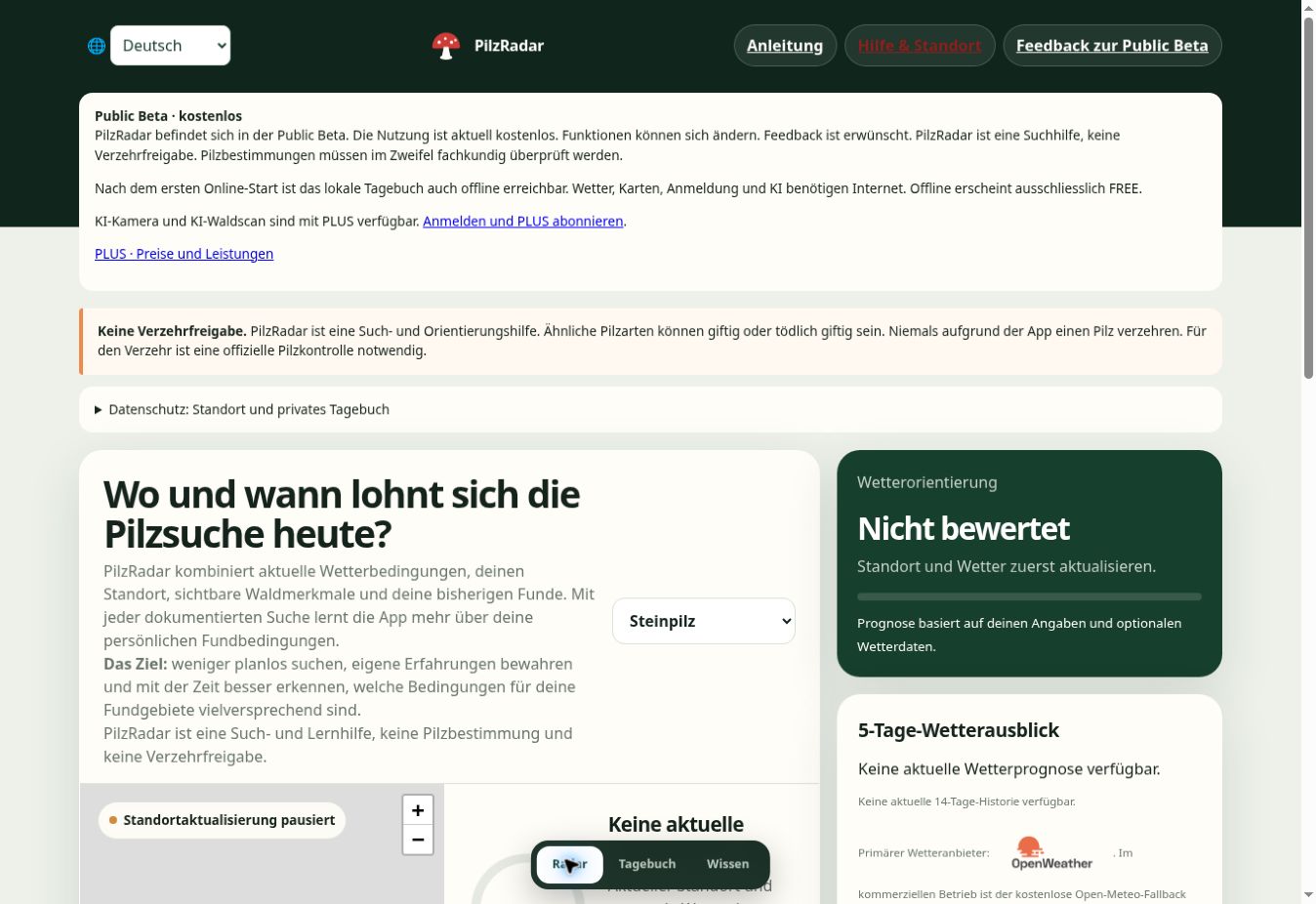The width and height of the screenshot is (1316, 904).
Task: Open the Steinpilz mushroom selector
Action: pyautogui.click(x=704, y=621)
